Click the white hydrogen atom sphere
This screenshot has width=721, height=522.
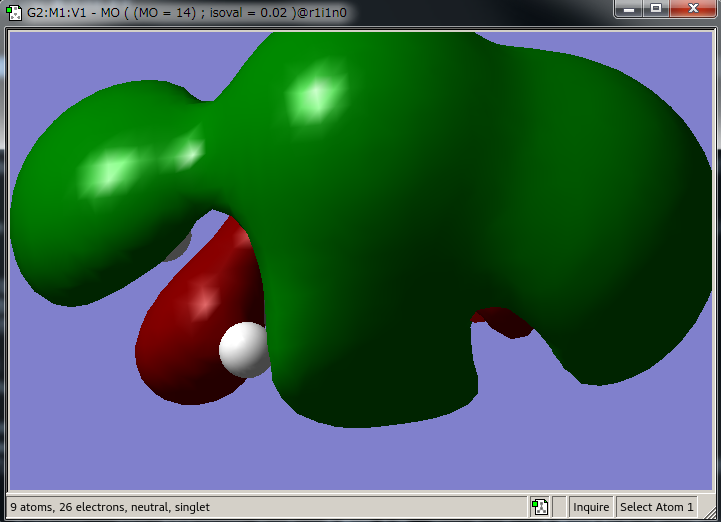tap(242, 349)
